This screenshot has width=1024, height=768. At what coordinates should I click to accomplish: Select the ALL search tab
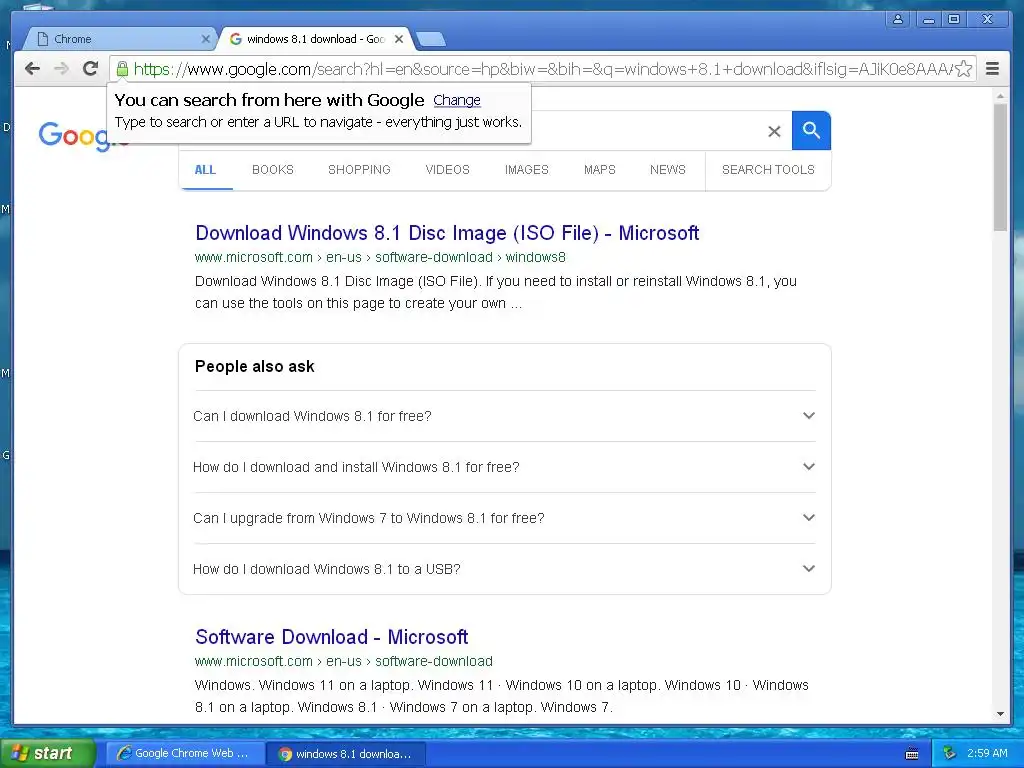pyautogui.click(x=205, y=170)
